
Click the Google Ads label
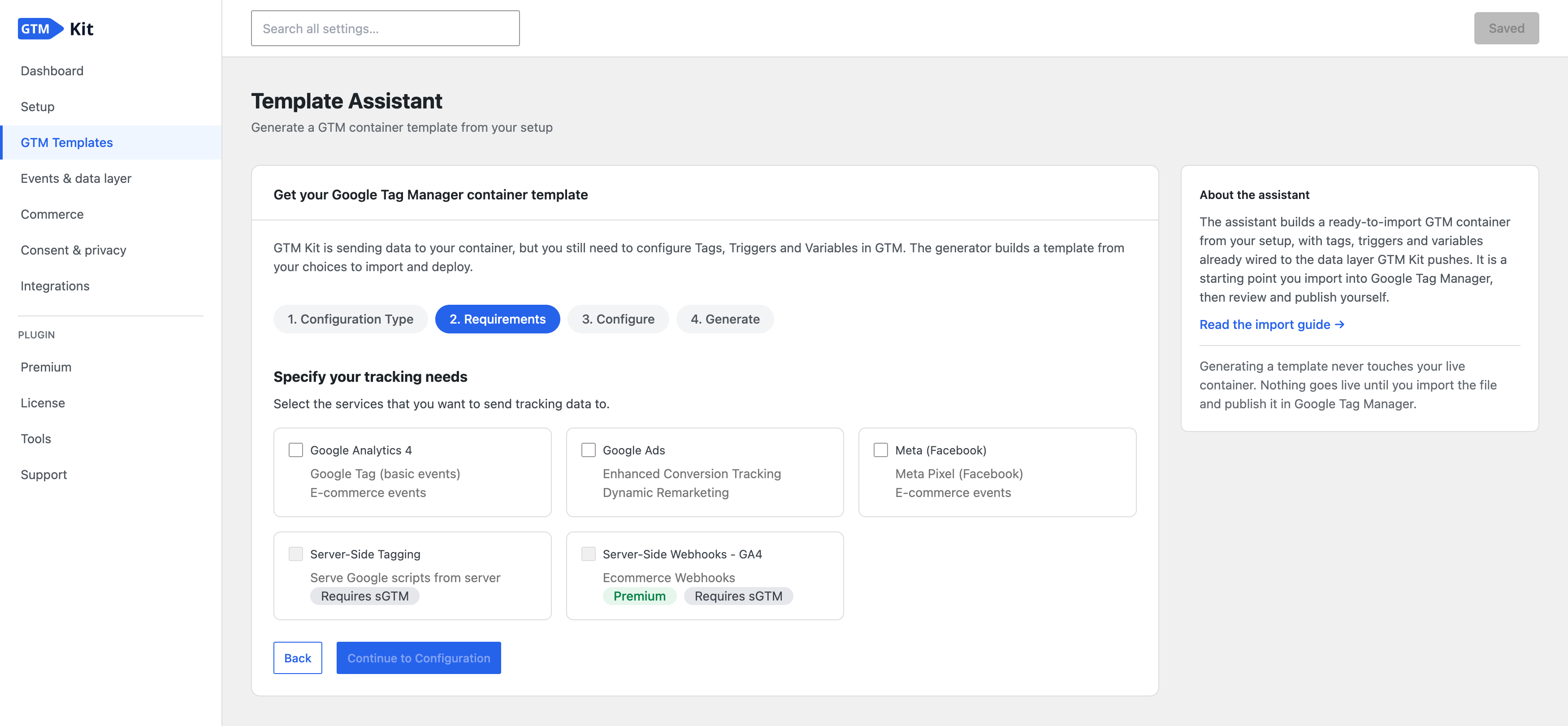point(634,450)
